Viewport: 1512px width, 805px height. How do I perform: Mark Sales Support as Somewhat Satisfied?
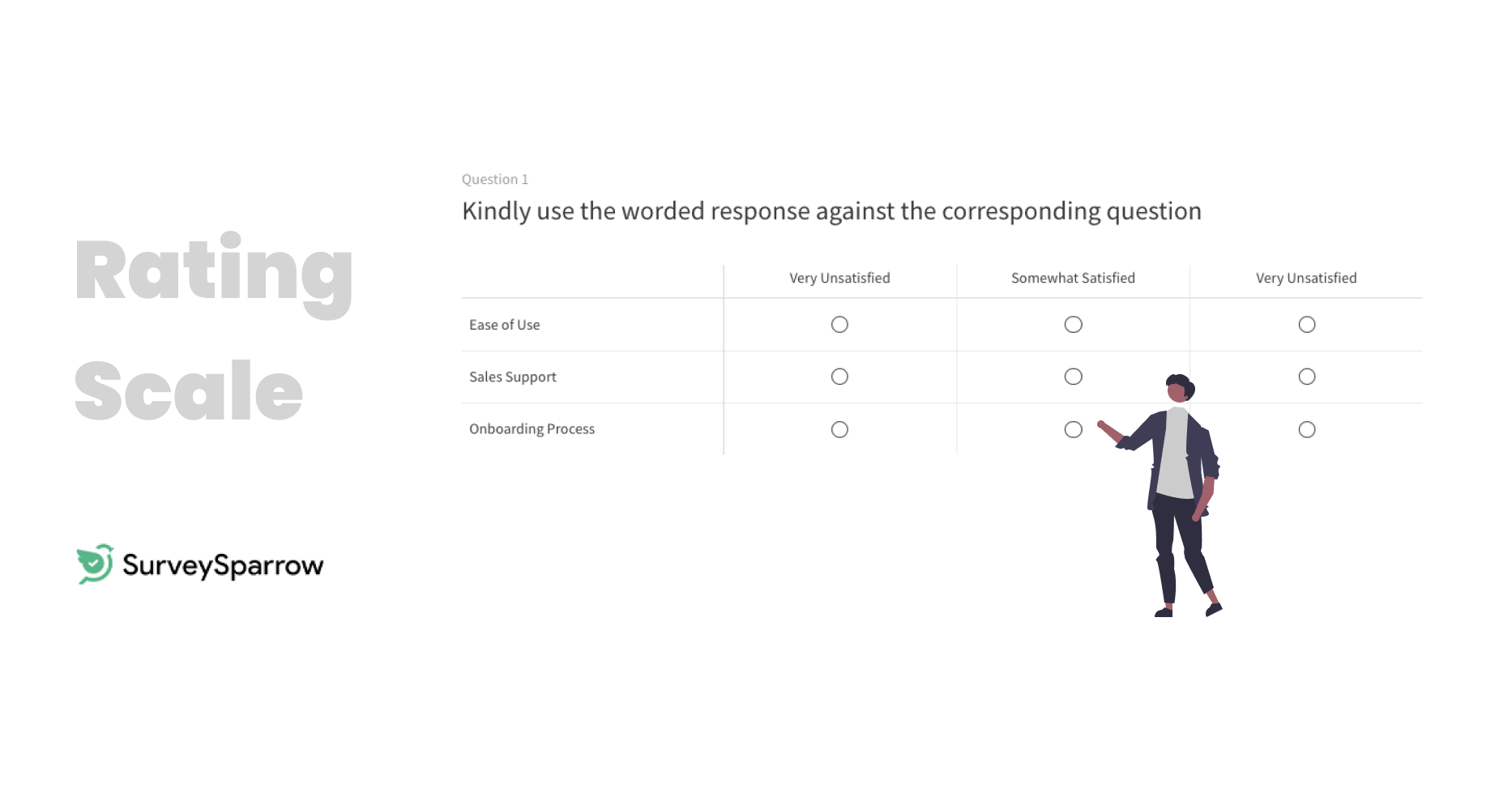tap(1073, 376)
